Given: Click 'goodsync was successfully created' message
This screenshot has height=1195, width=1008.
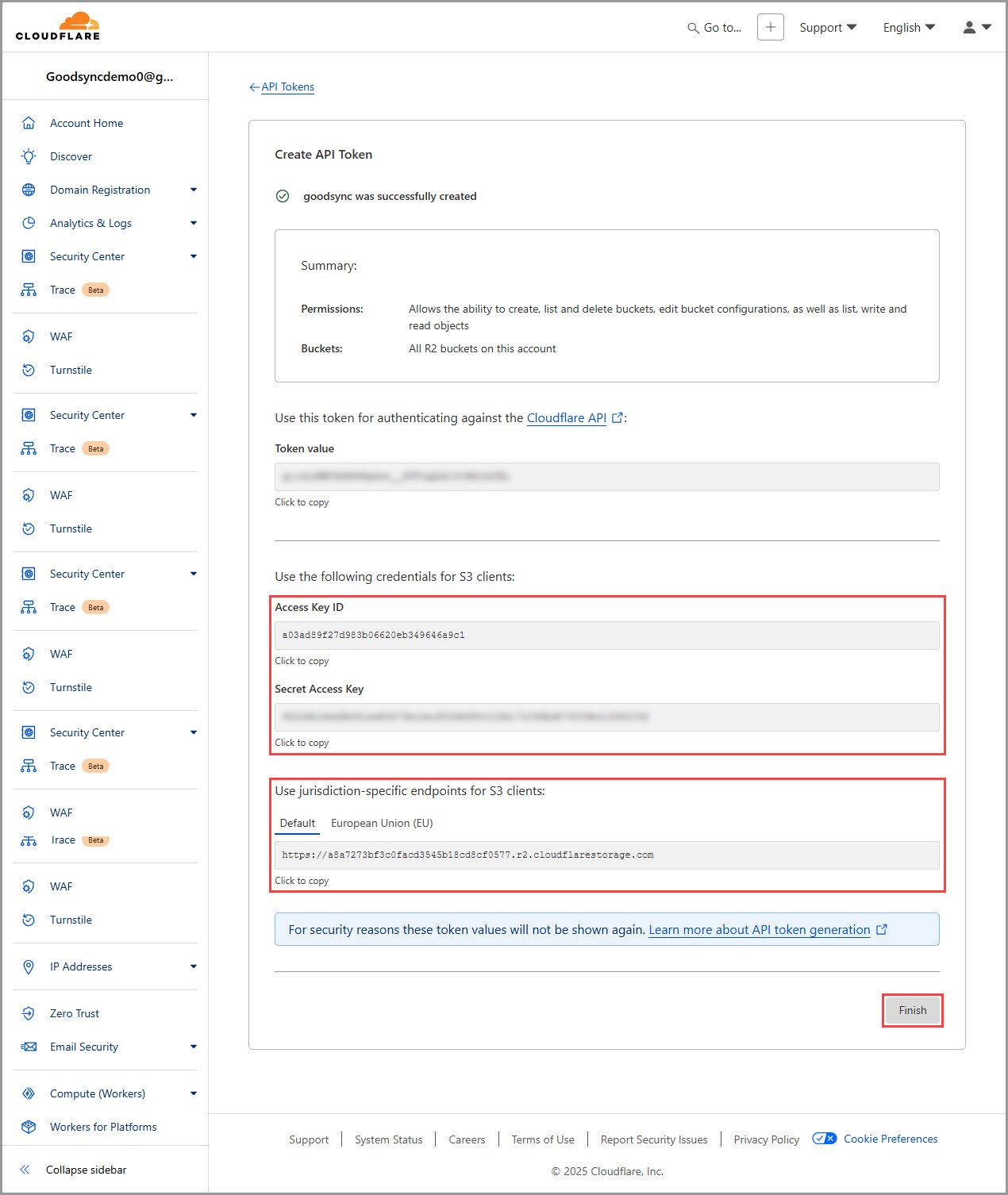Looking at the screenshot, I should click(x=390, y=196).
